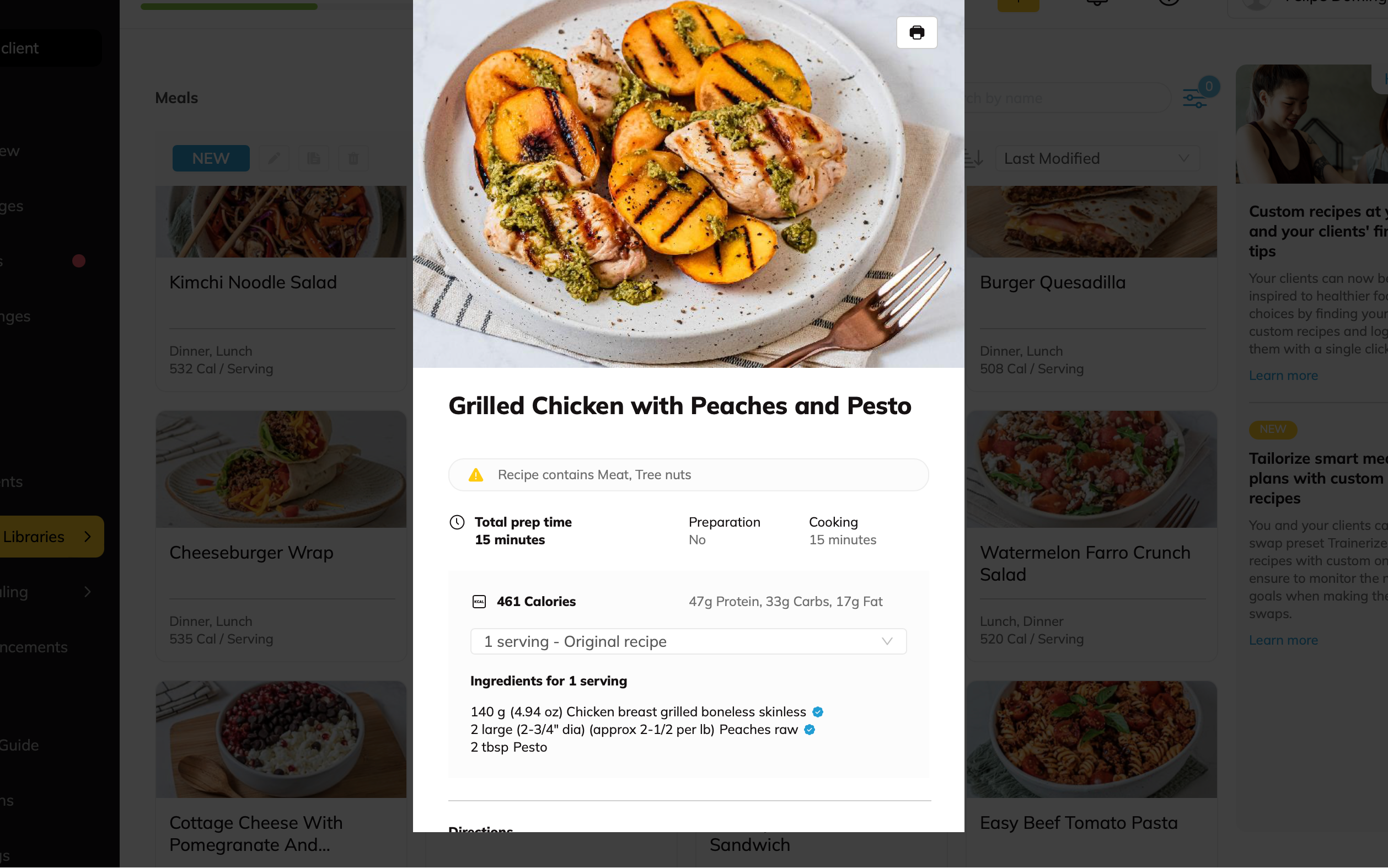Click the trash delete meal icon
The height and width of the screenshot is (868, 1388).
pos(353,158)
